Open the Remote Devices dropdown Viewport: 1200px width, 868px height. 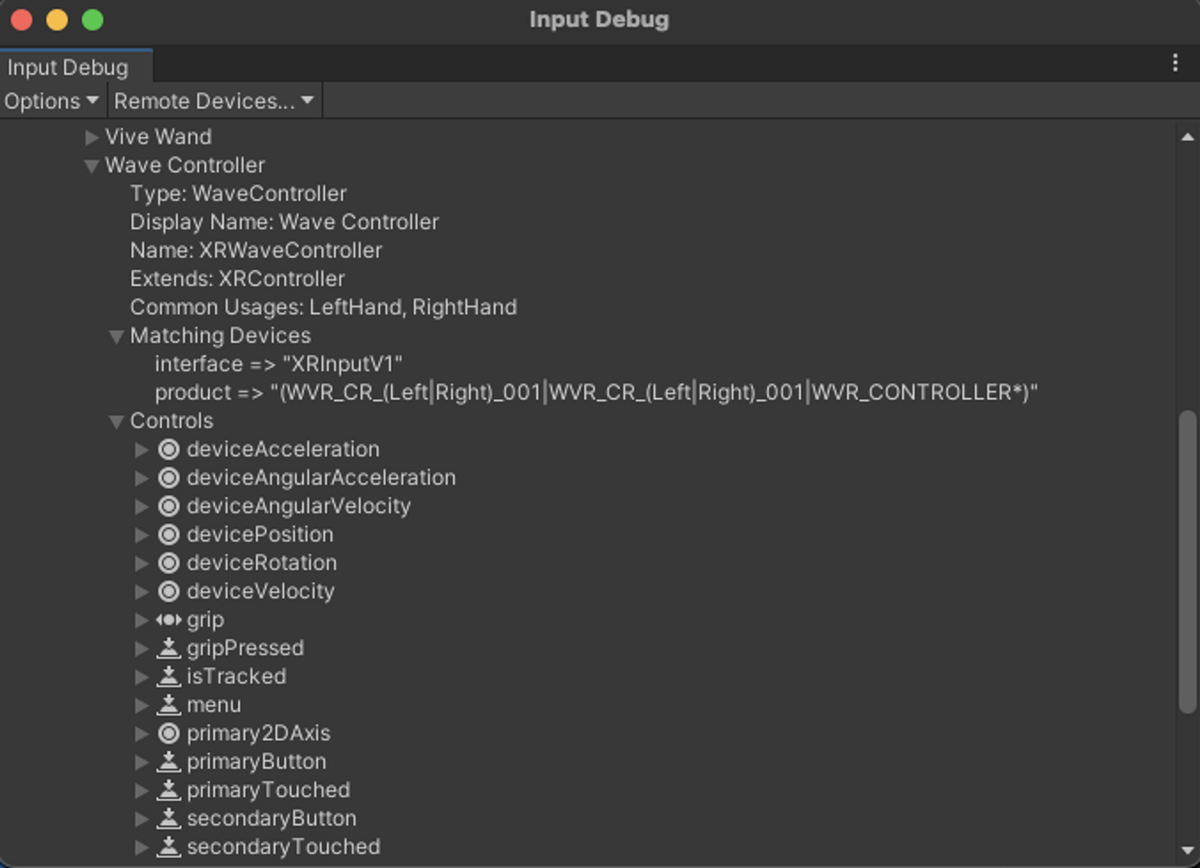click(214, 101)
